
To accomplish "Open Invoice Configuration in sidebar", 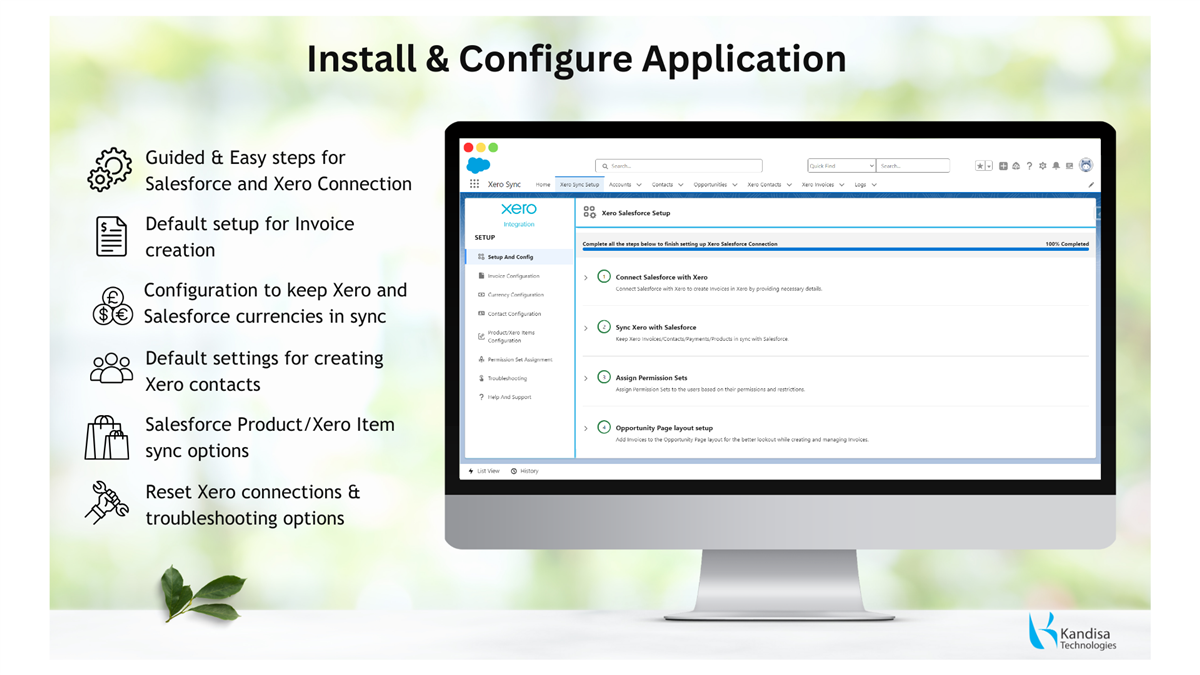I will tap(513, 276).
